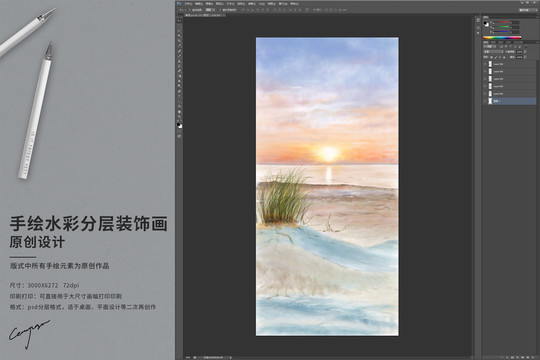The image size is (540, 360).
Task: Click the align top edges icon
Action: 244,10
